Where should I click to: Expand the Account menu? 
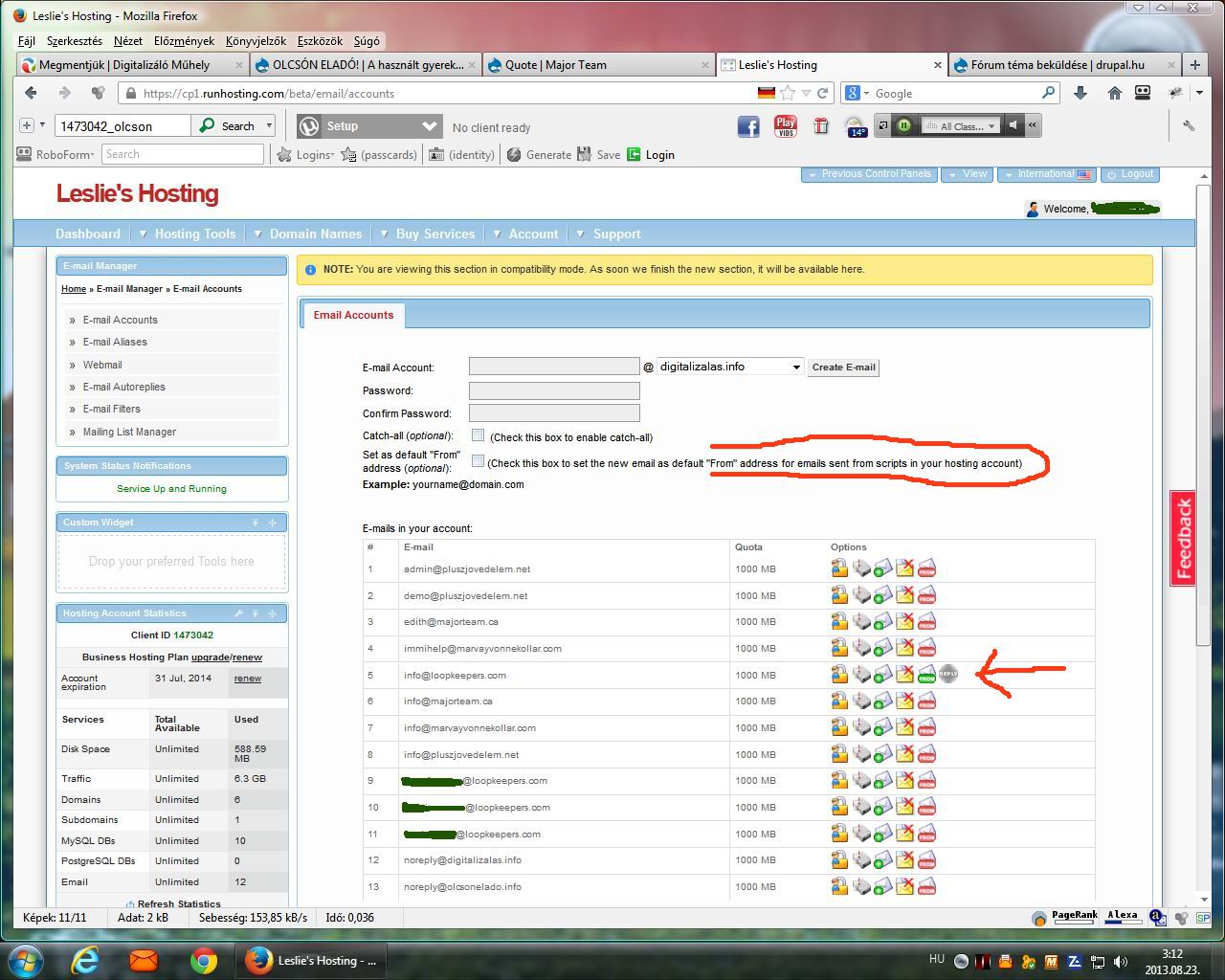[x=525, y=234]
